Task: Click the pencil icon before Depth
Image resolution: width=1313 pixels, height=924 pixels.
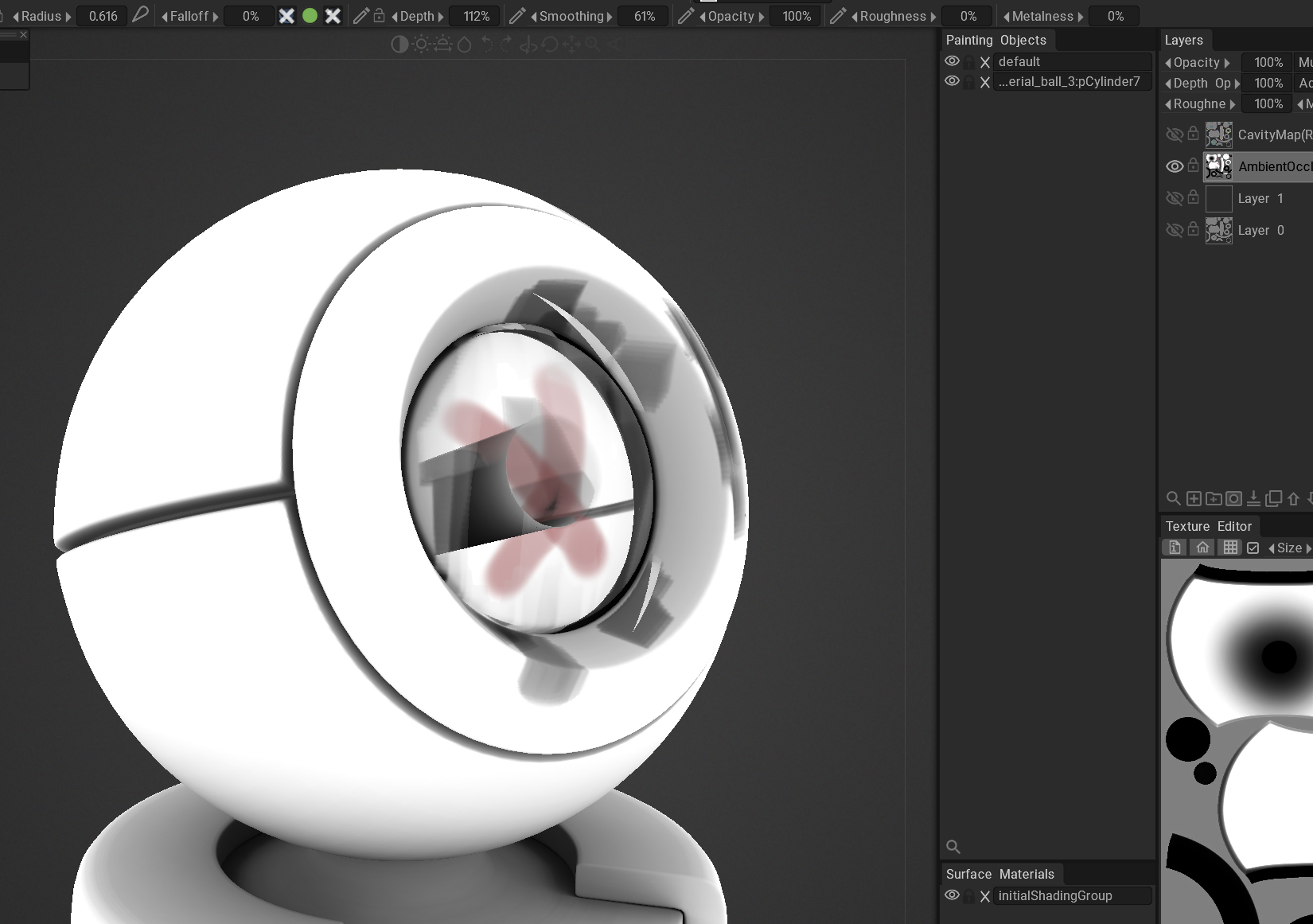Action: pyautogui.click(x=361, y=15)
